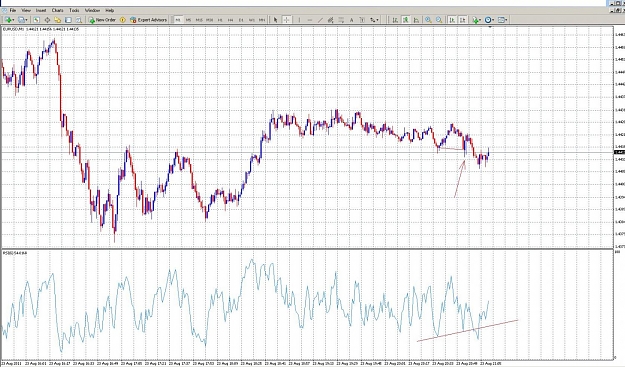Screen dimensions: 625x367
Task: Open the Strategy Tester
Action: (79, 20)
